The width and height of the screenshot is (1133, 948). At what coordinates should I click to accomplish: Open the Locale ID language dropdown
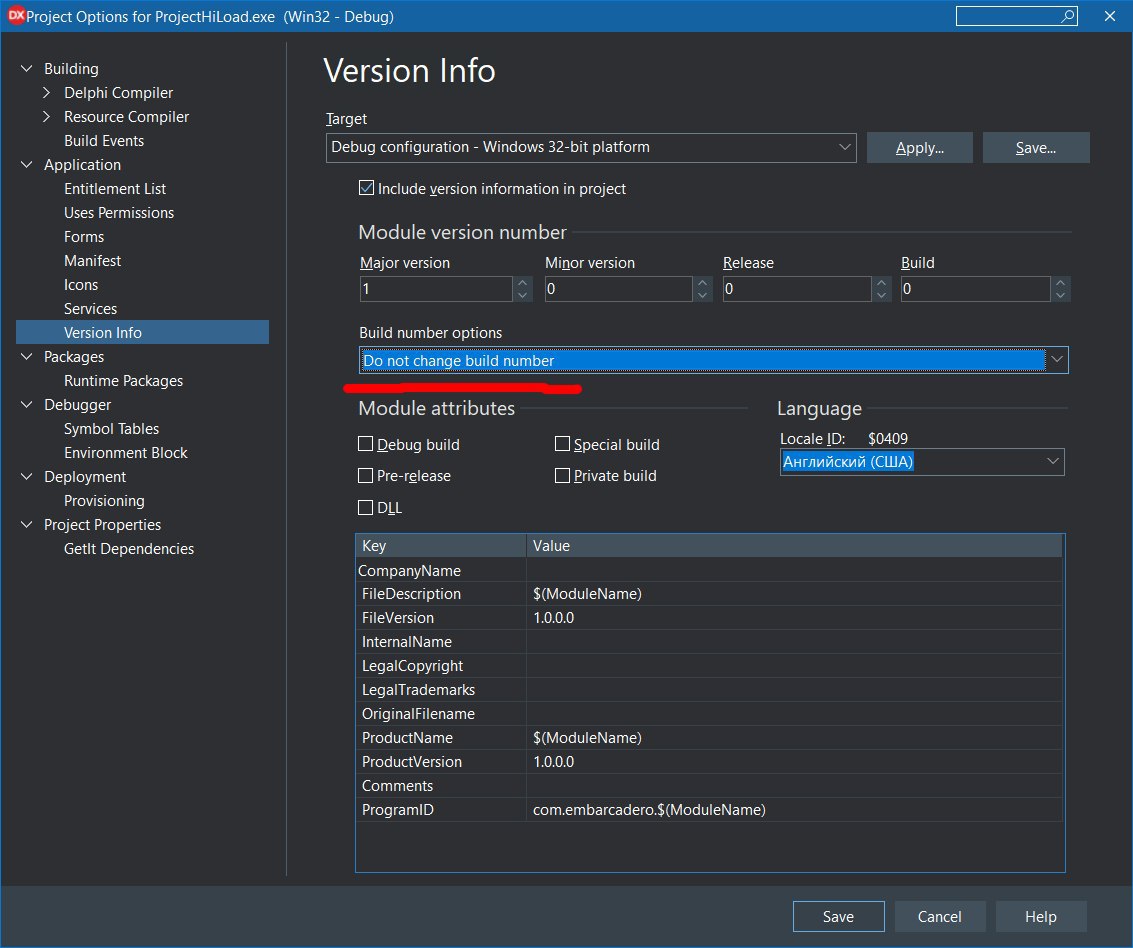click(x=922, y=462)
